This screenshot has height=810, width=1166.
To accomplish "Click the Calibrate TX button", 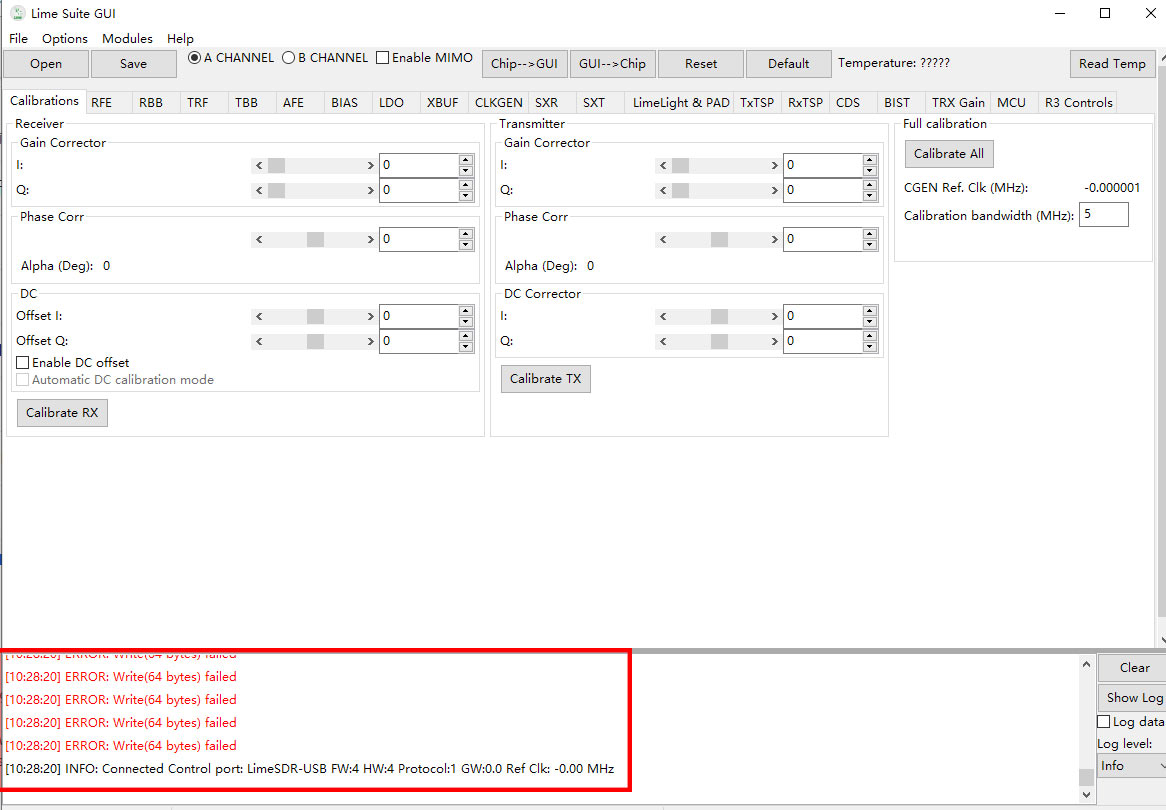I will pyautogui.click(x=546, y=379).
